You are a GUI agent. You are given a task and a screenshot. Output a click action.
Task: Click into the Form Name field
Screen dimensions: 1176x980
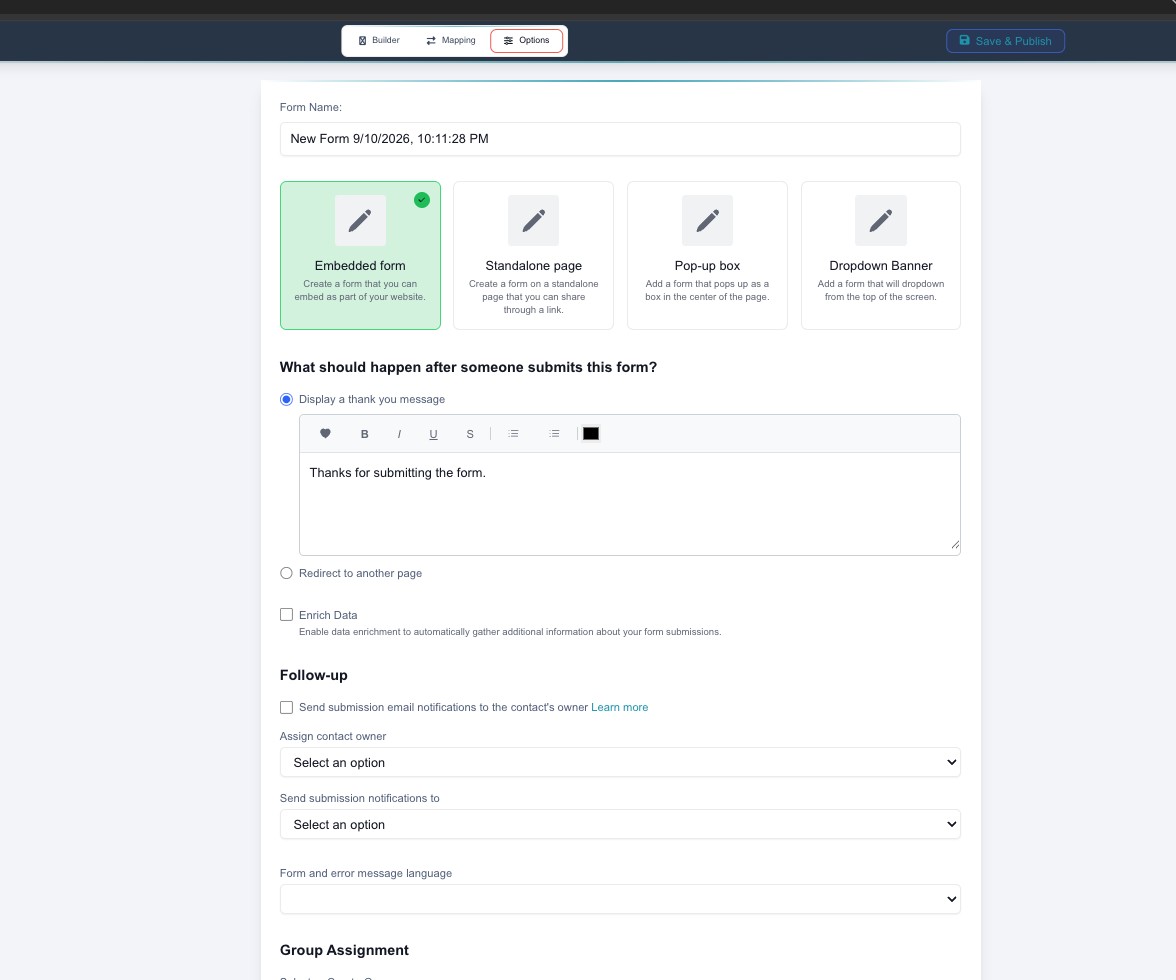tap(620, 139)
